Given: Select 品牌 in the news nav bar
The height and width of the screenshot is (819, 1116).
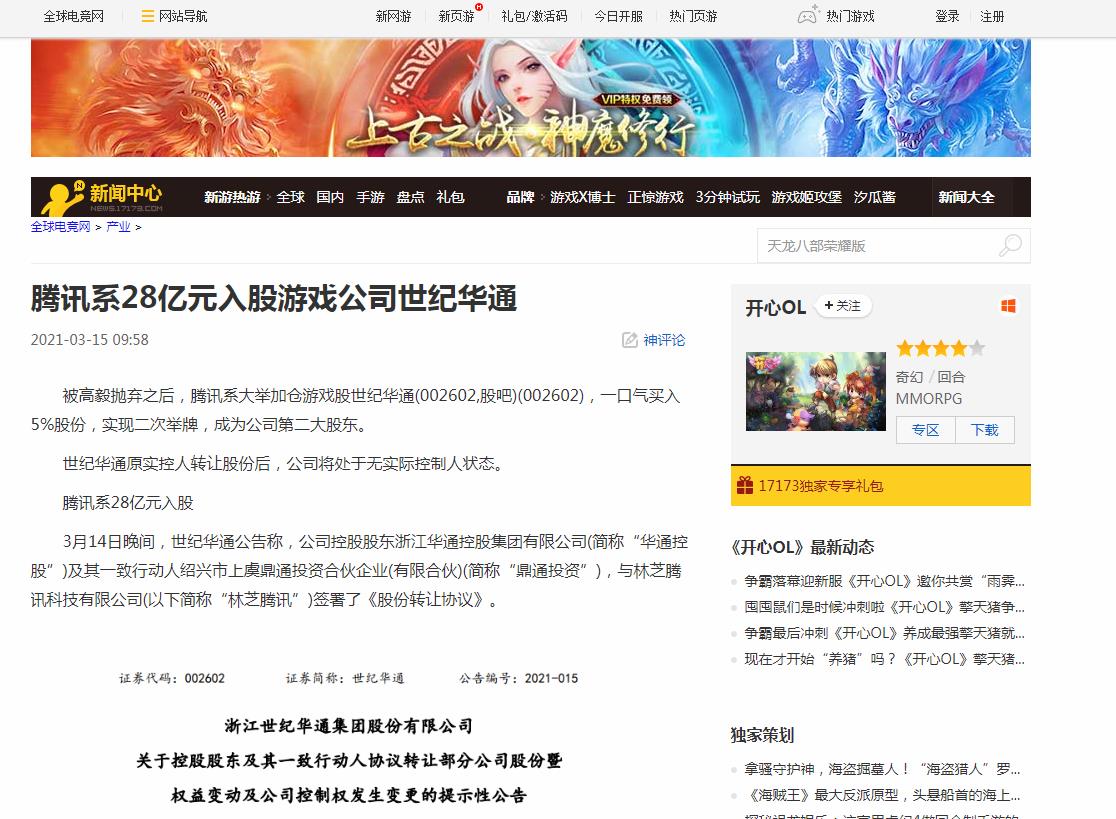Looking at the screenshot, I should (x=520, y=197).
